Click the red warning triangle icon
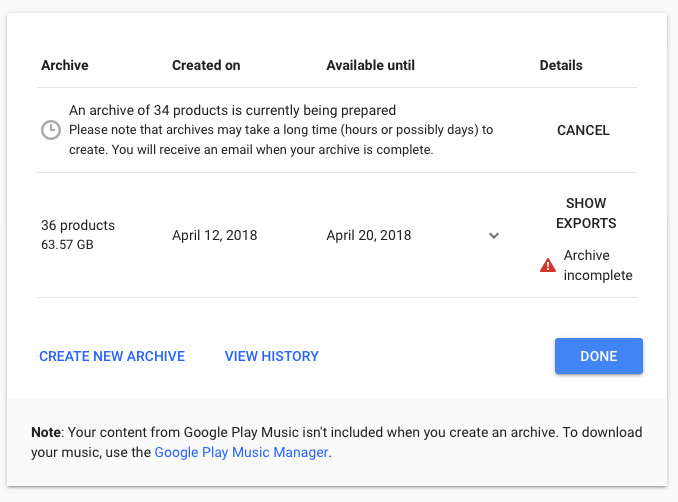 (547, 265)
